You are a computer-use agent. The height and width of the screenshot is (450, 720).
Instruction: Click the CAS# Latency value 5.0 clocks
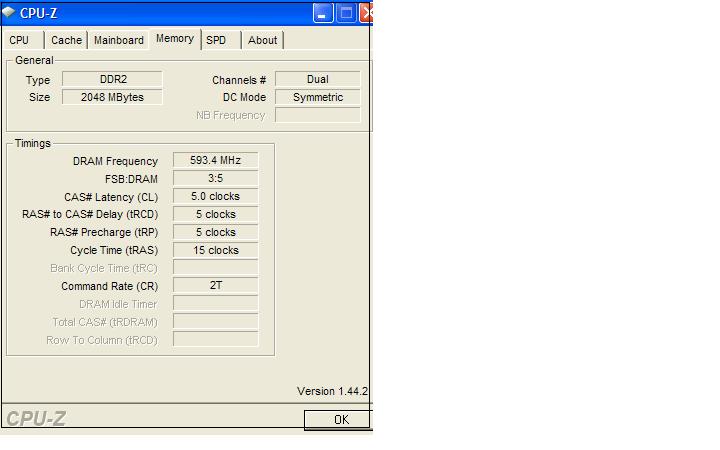pyautogui.click(x=215, y=197)
